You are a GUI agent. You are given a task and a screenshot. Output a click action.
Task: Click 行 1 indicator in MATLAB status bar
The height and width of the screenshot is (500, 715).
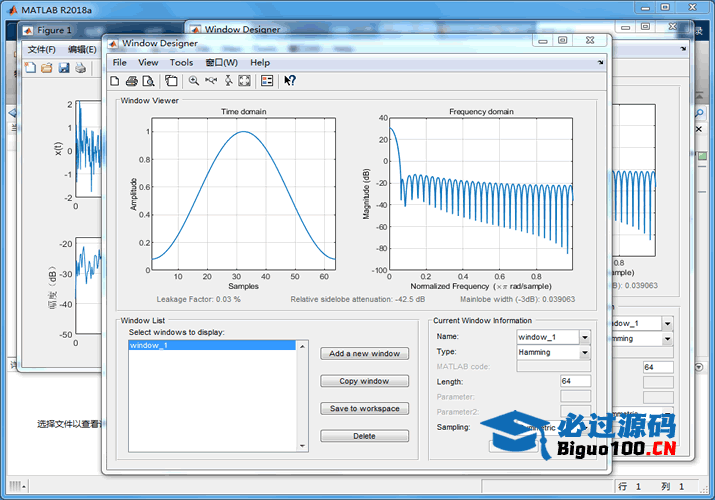click(x=629, y=487)
